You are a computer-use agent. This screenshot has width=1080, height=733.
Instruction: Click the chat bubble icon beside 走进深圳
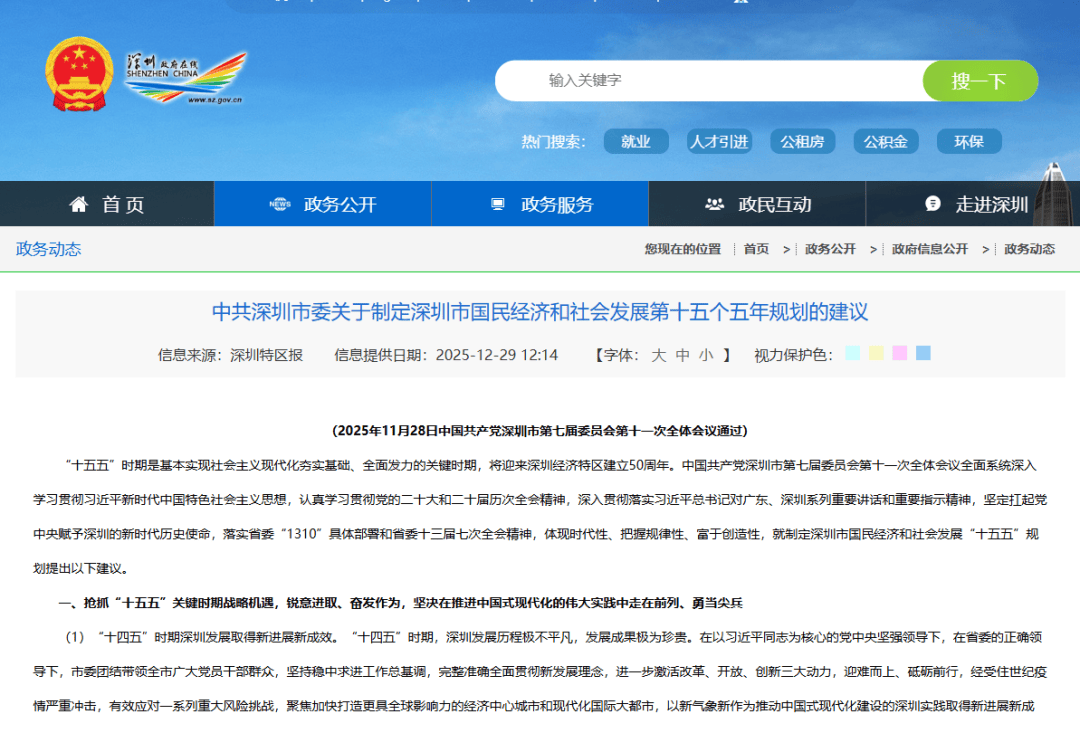pyautogui.click(x=933, y=204)
